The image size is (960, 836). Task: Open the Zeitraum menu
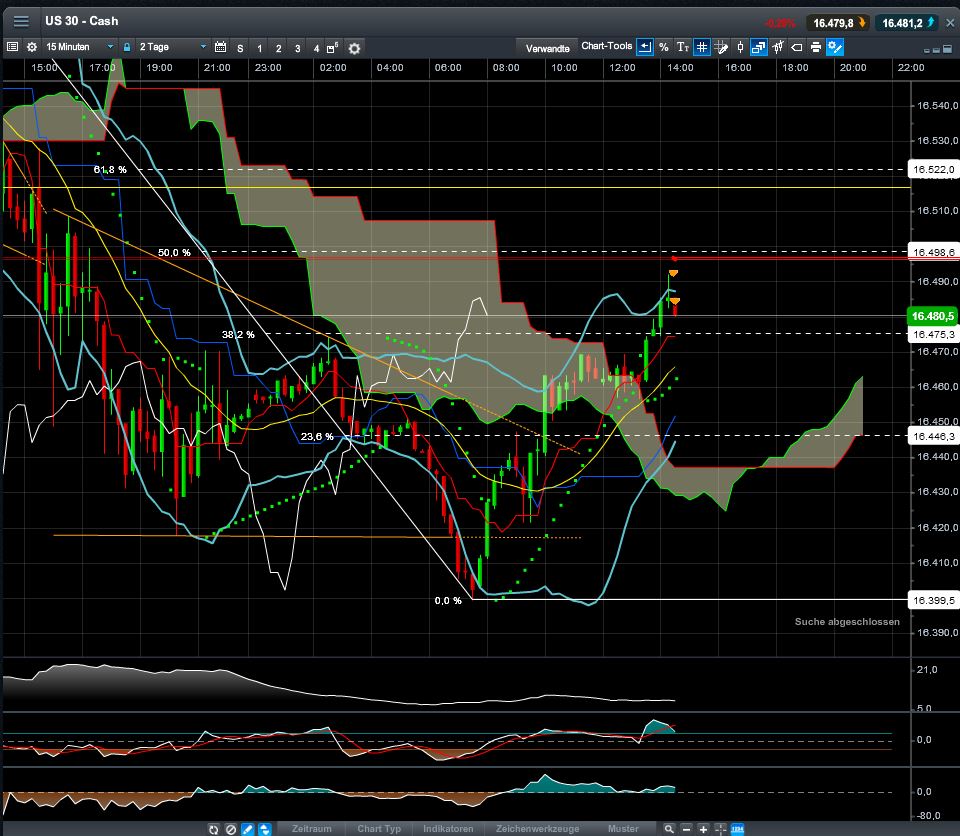pos(312,829)
